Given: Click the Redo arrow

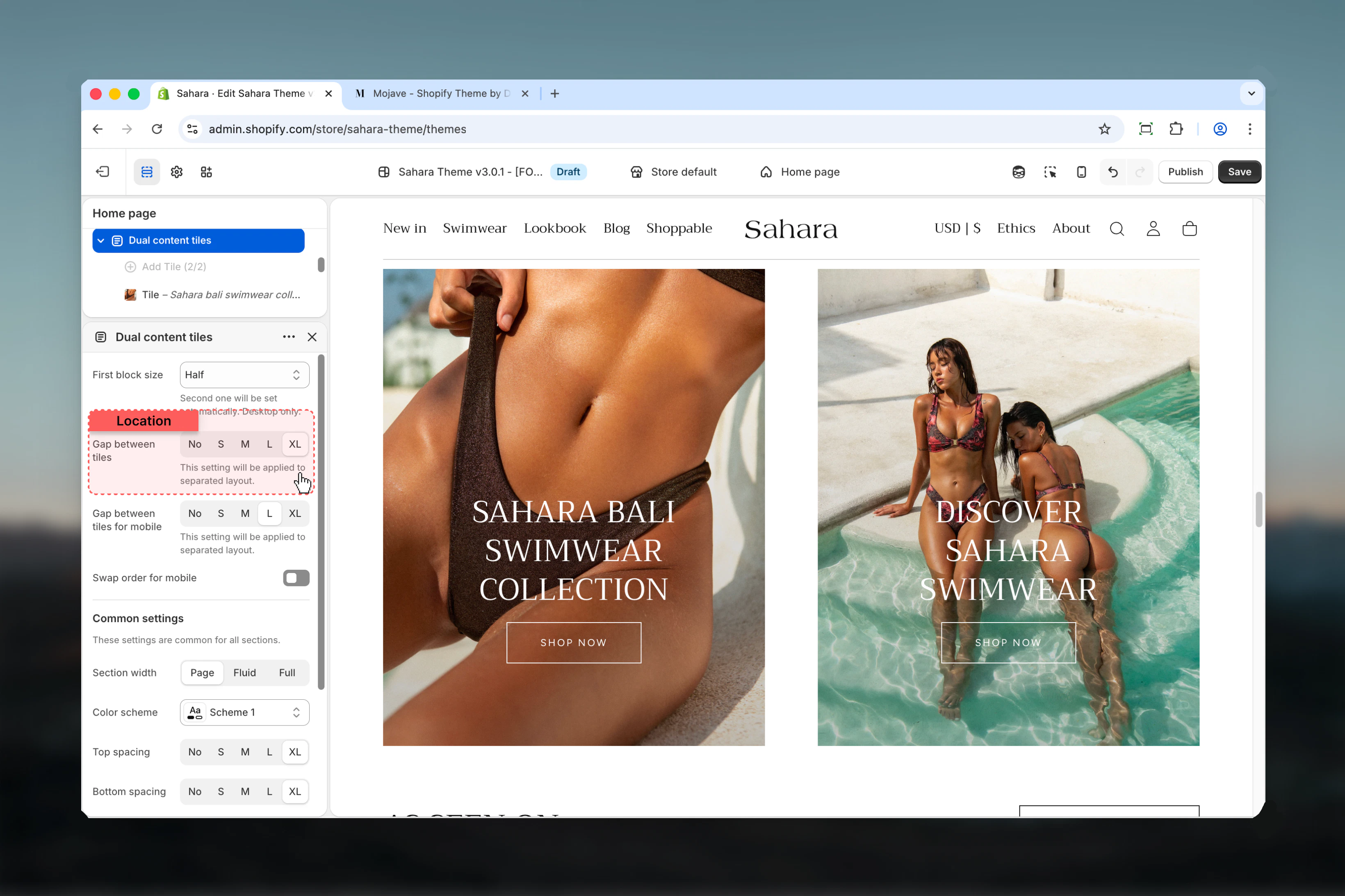Looking at the screenshot, I should [x=1140, y=172].
